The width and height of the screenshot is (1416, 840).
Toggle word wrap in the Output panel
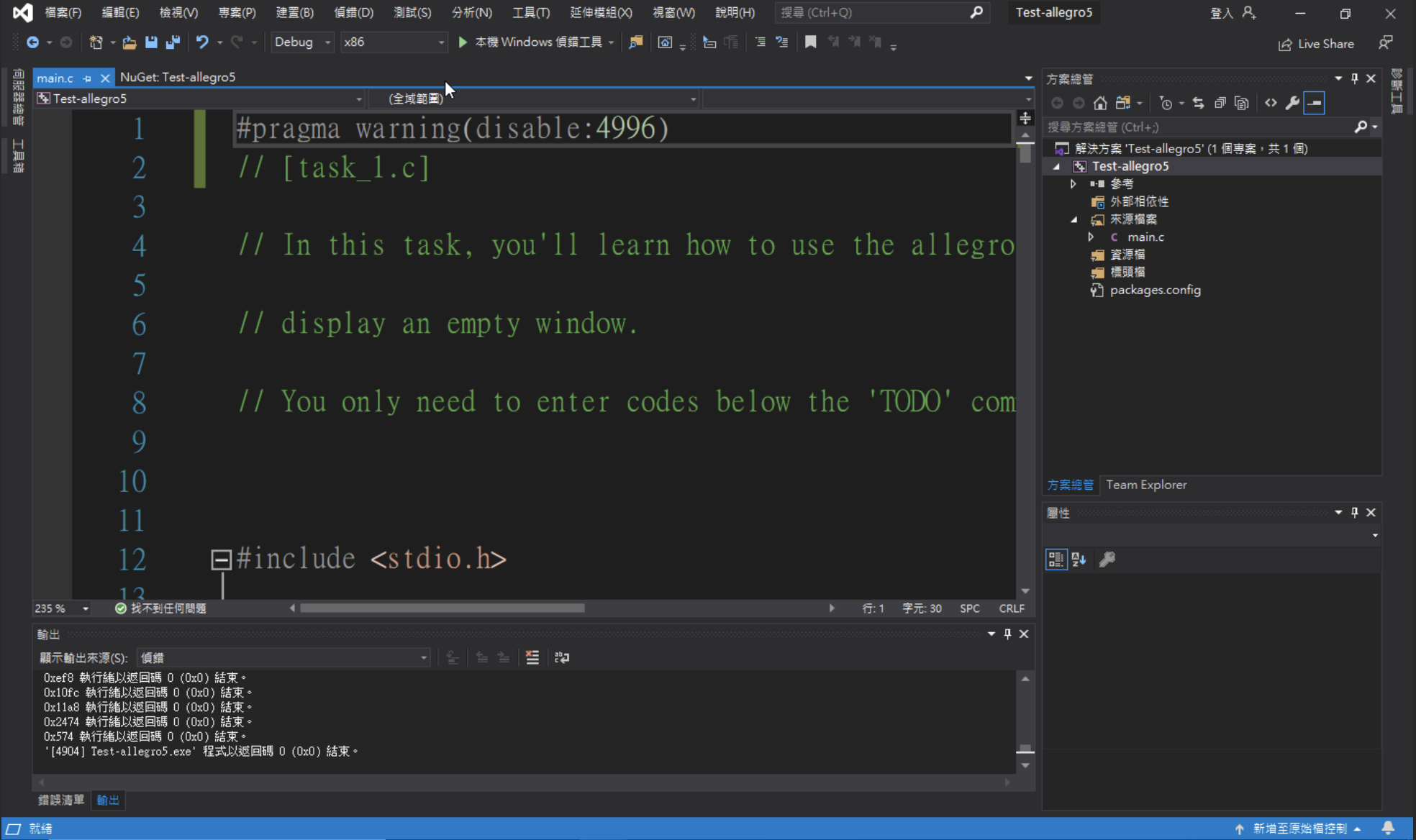click(x=562, y=657)
